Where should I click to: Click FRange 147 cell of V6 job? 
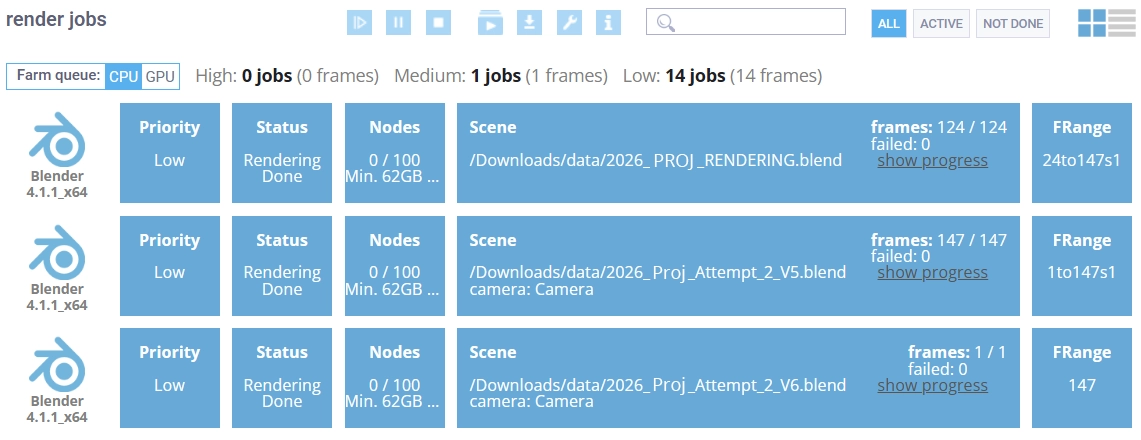coord(1081,377)
